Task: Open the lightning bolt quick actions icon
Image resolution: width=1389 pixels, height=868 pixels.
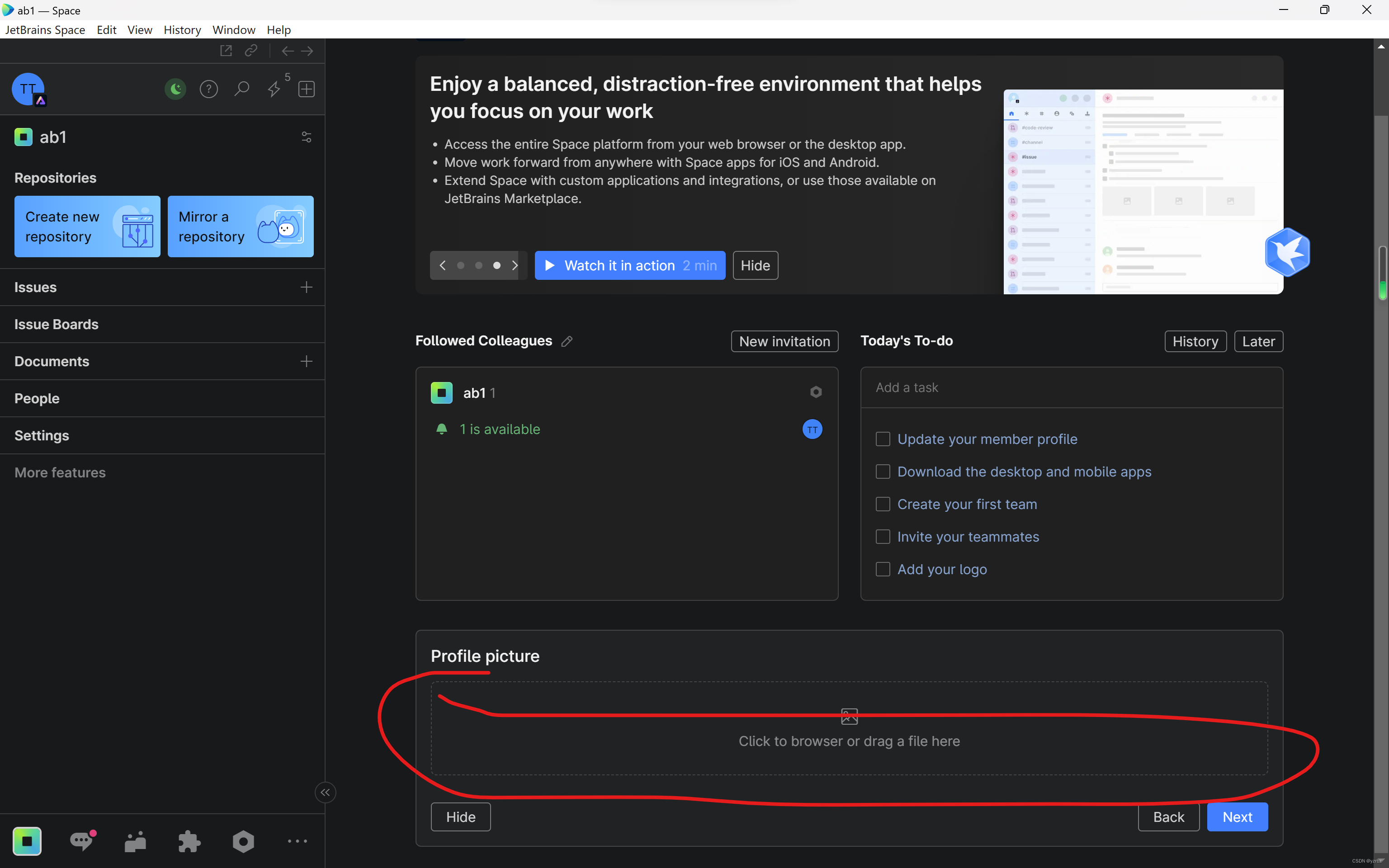Action: click(274, 89)
